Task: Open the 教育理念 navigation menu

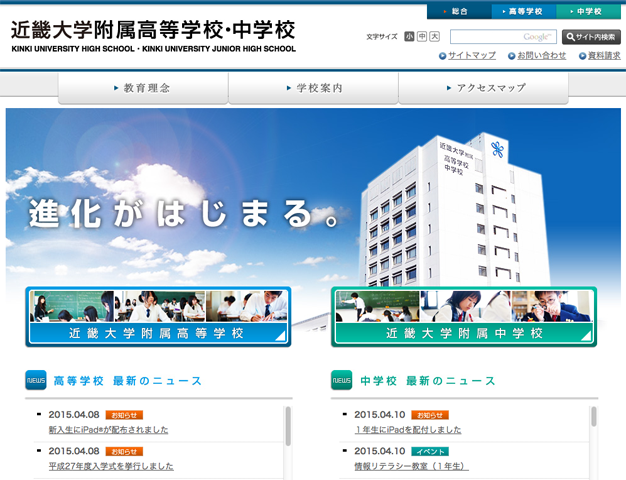Action: [x=143, y=88]
